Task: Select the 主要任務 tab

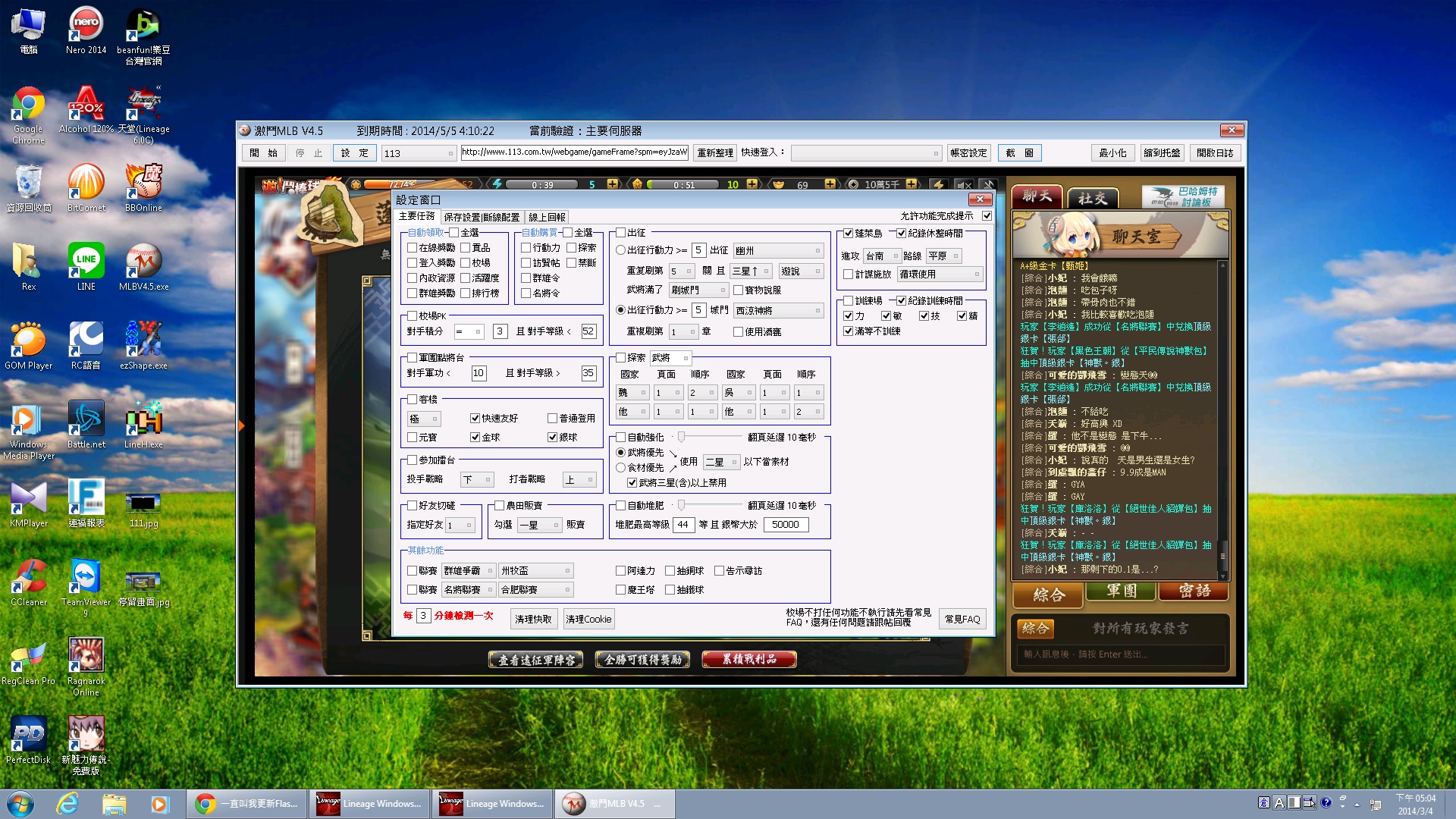Action: [417, 217]
